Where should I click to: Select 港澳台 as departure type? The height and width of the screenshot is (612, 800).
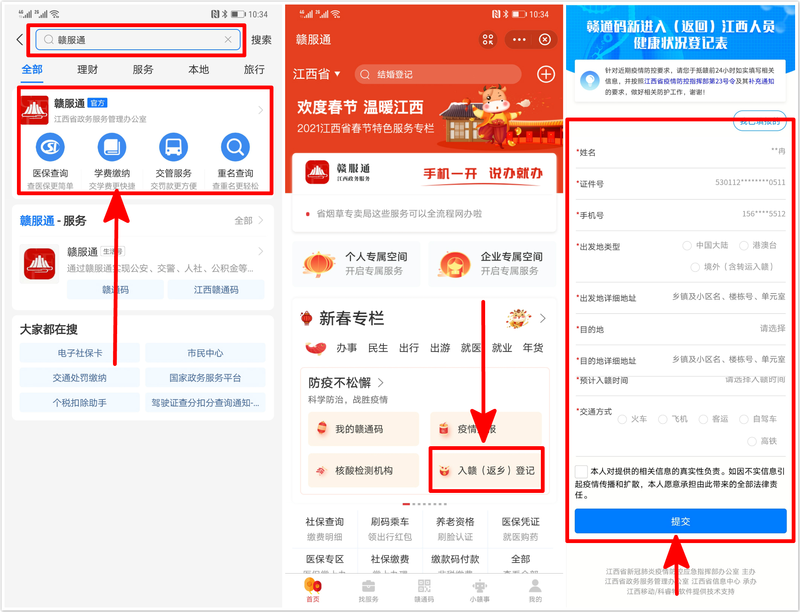pos(744,245)
